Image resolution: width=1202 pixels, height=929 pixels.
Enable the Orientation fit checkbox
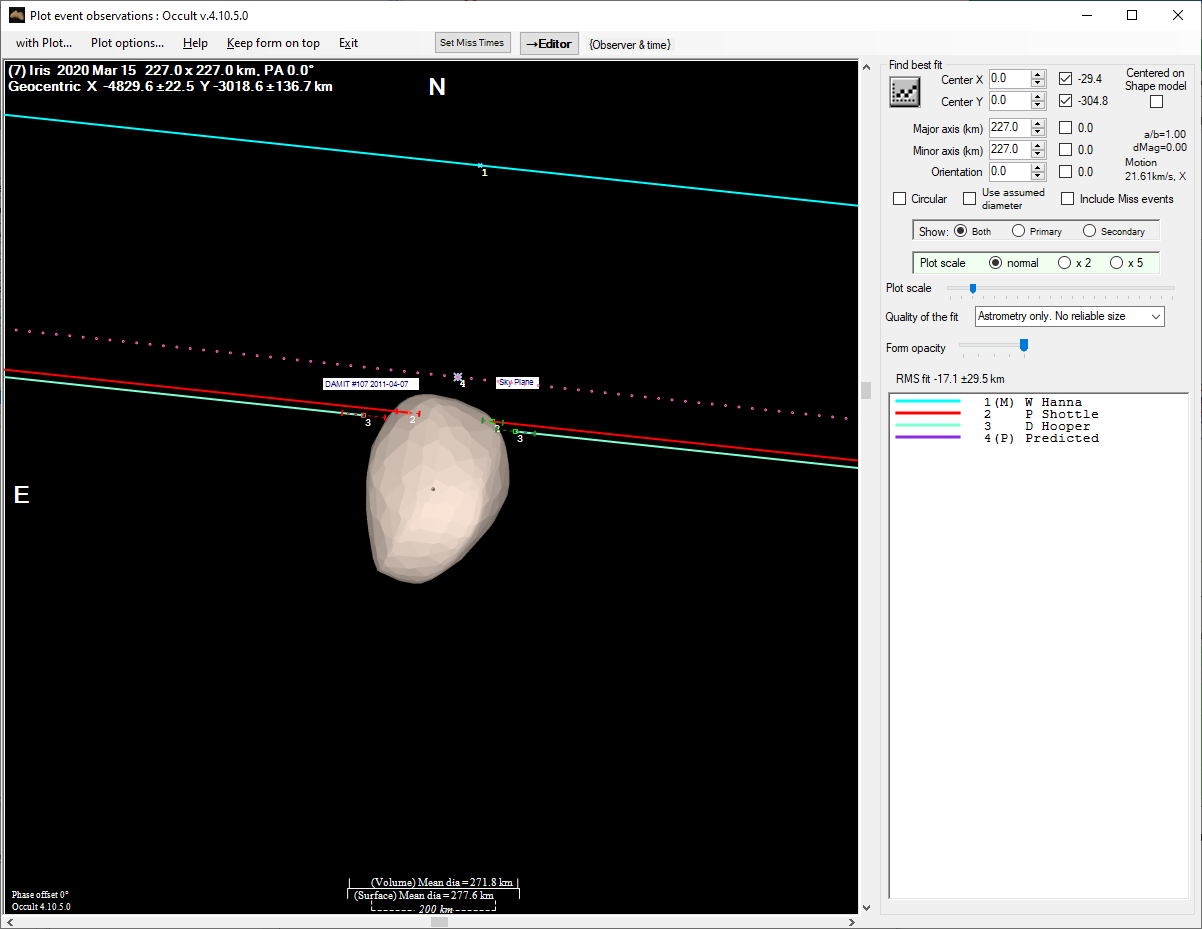point(1066,171)
